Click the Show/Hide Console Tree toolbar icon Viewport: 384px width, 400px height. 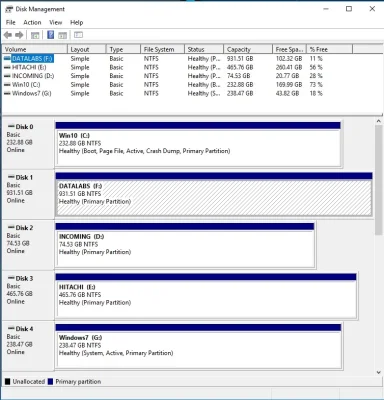pyautogui.click(x=35, y=35)
